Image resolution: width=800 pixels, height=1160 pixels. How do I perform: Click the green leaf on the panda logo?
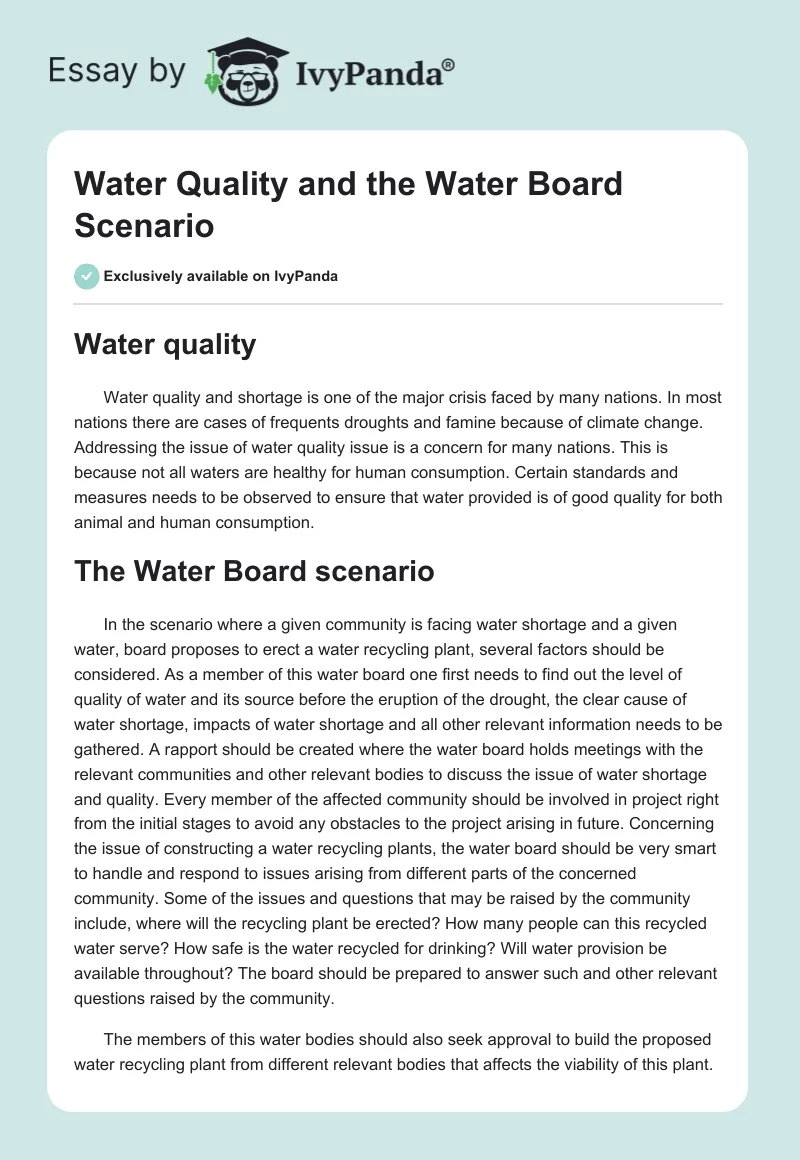[x=212, y=81]
